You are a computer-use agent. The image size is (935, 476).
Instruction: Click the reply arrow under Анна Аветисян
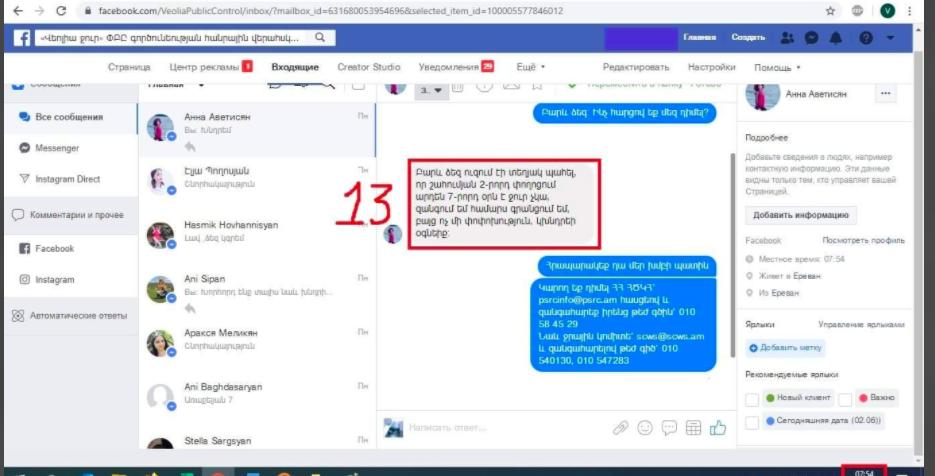click(x=190, y=147)
